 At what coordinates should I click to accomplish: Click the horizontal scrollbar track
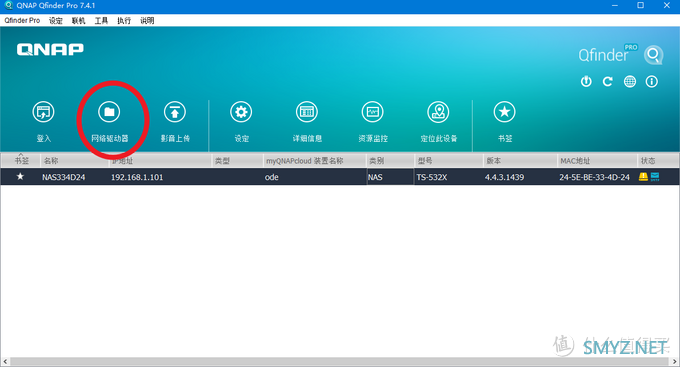(x=340, y=361)
